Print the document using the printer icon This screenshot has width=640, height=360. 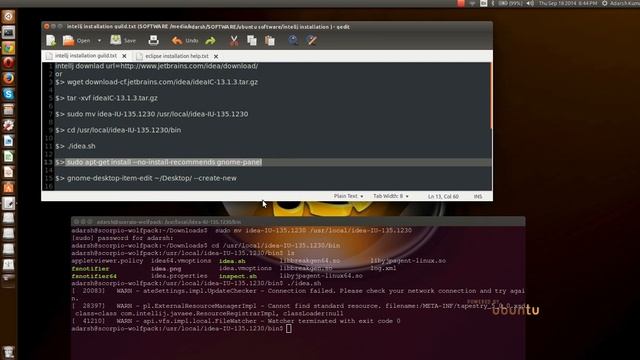pyautogui.click(x=153, y=40)
